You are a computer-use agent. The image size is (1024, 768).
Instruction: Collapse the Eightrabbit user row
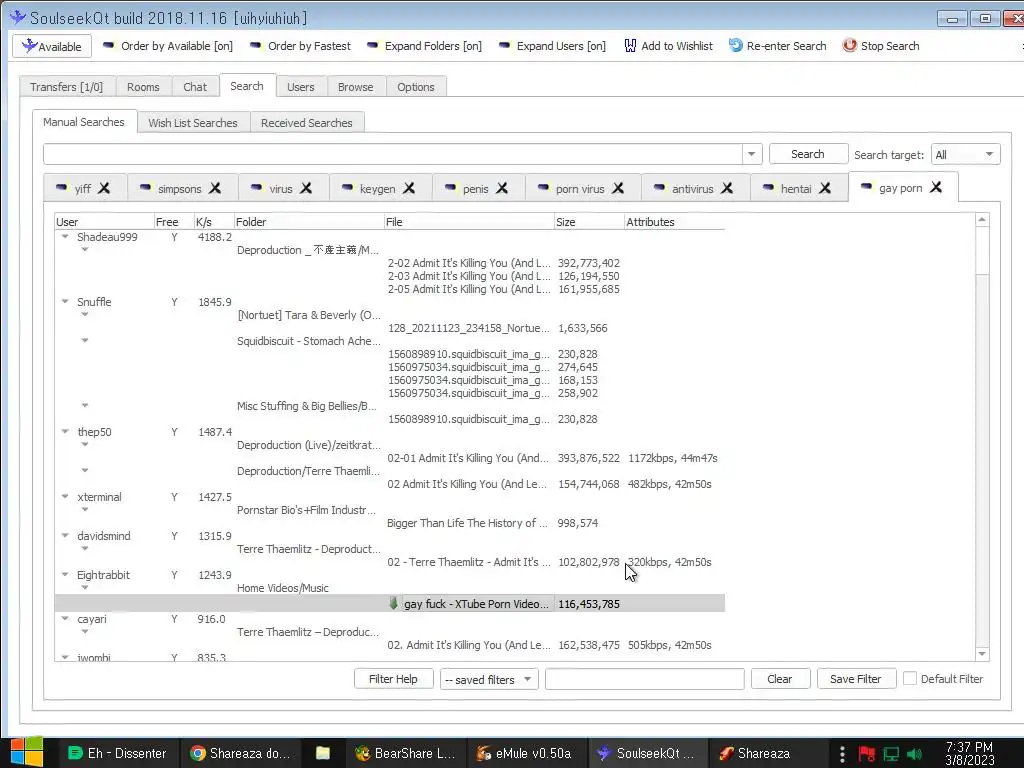(65, 575)
